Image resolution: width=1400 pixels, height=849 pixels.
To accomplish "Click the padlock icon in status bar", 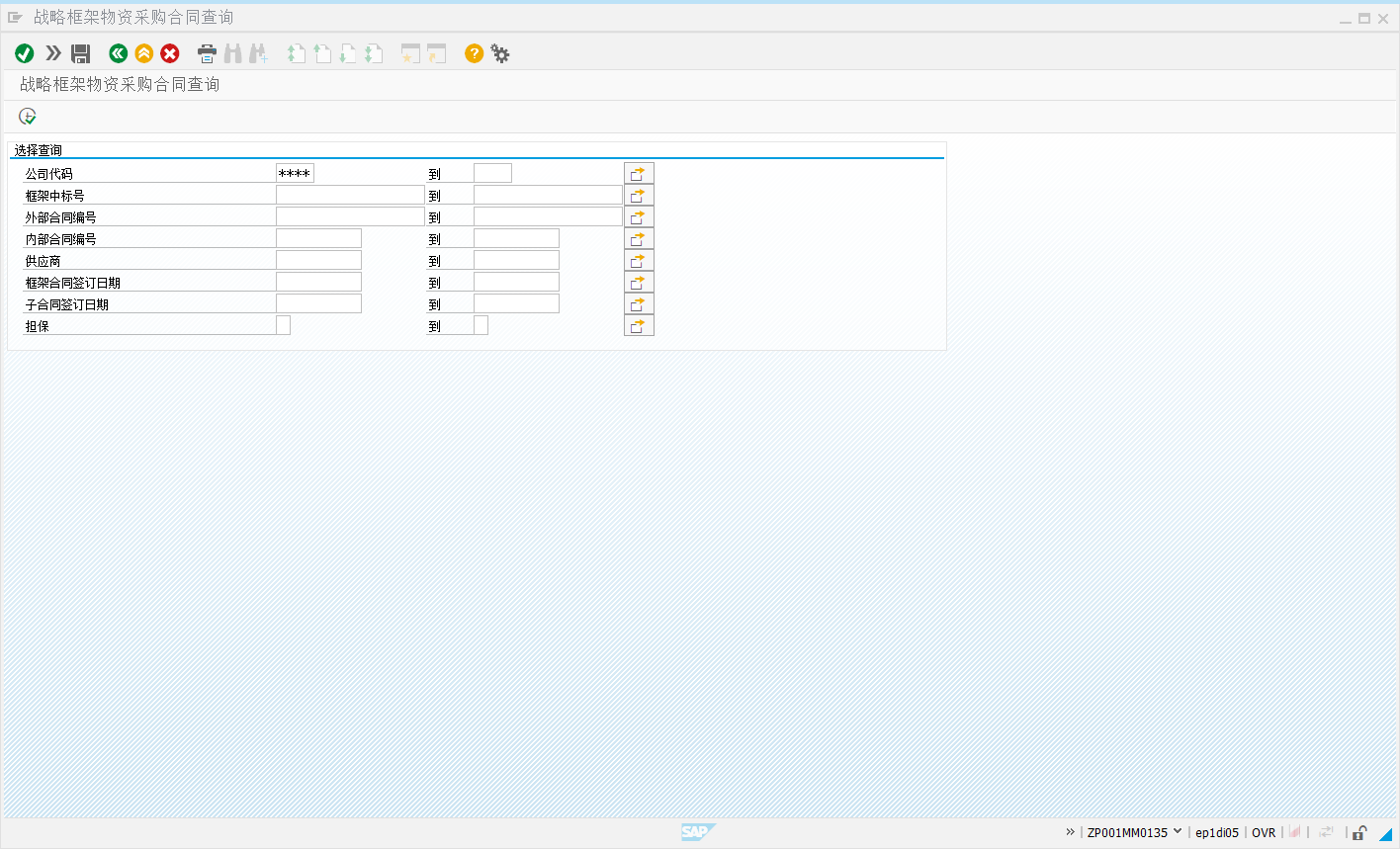I will point(1360,832).
